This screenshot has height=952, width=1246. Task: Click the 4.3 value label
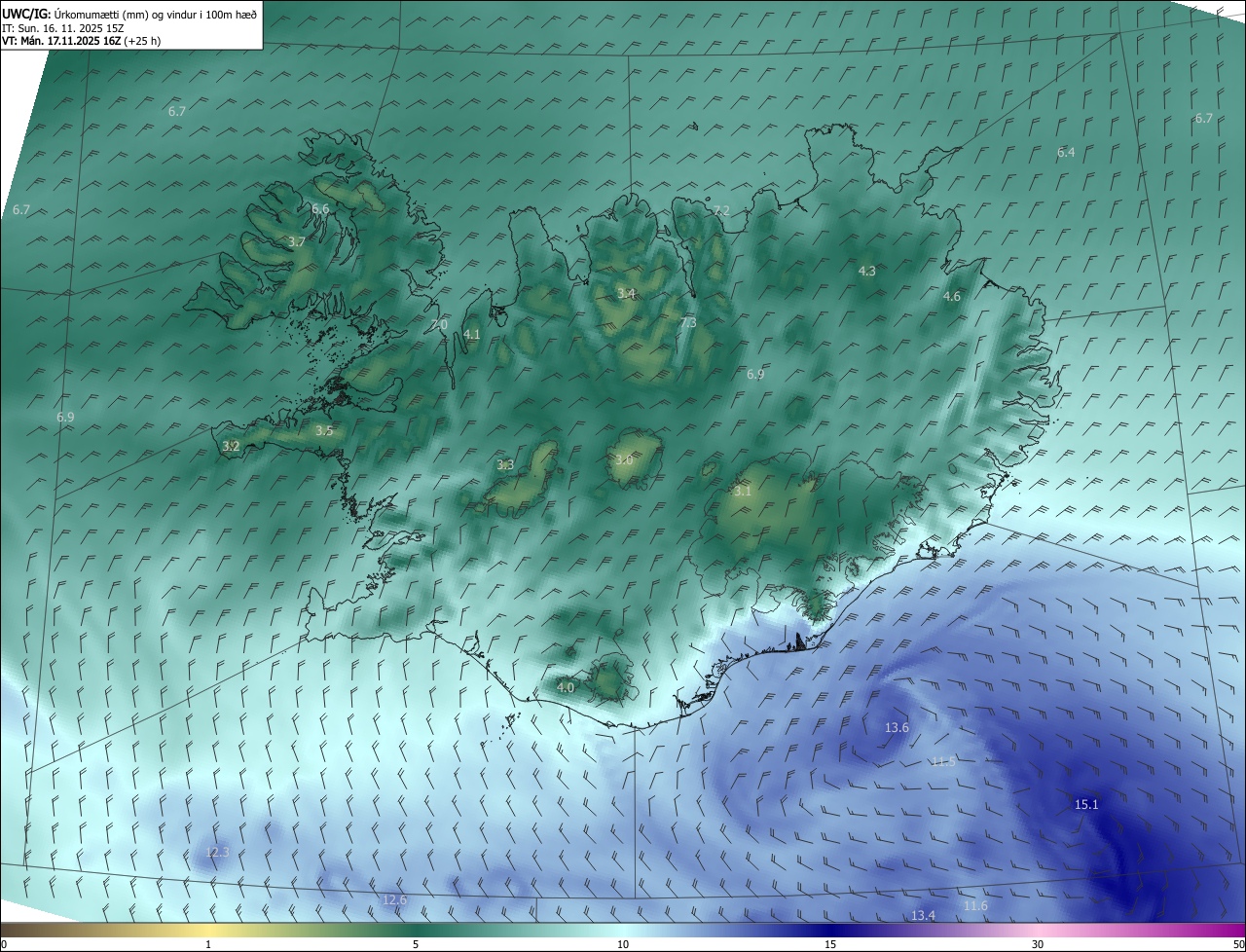[867, 271]
